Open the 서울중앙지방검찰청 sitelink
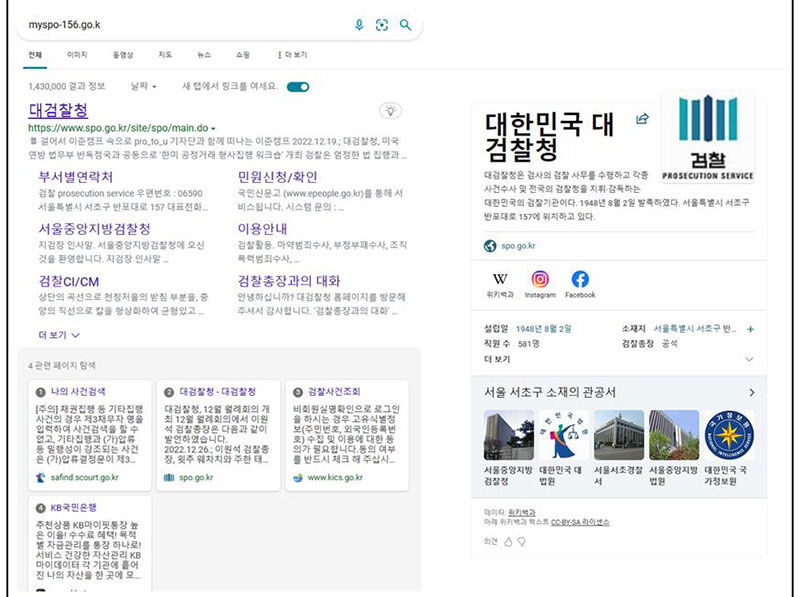 coord(94,229)
